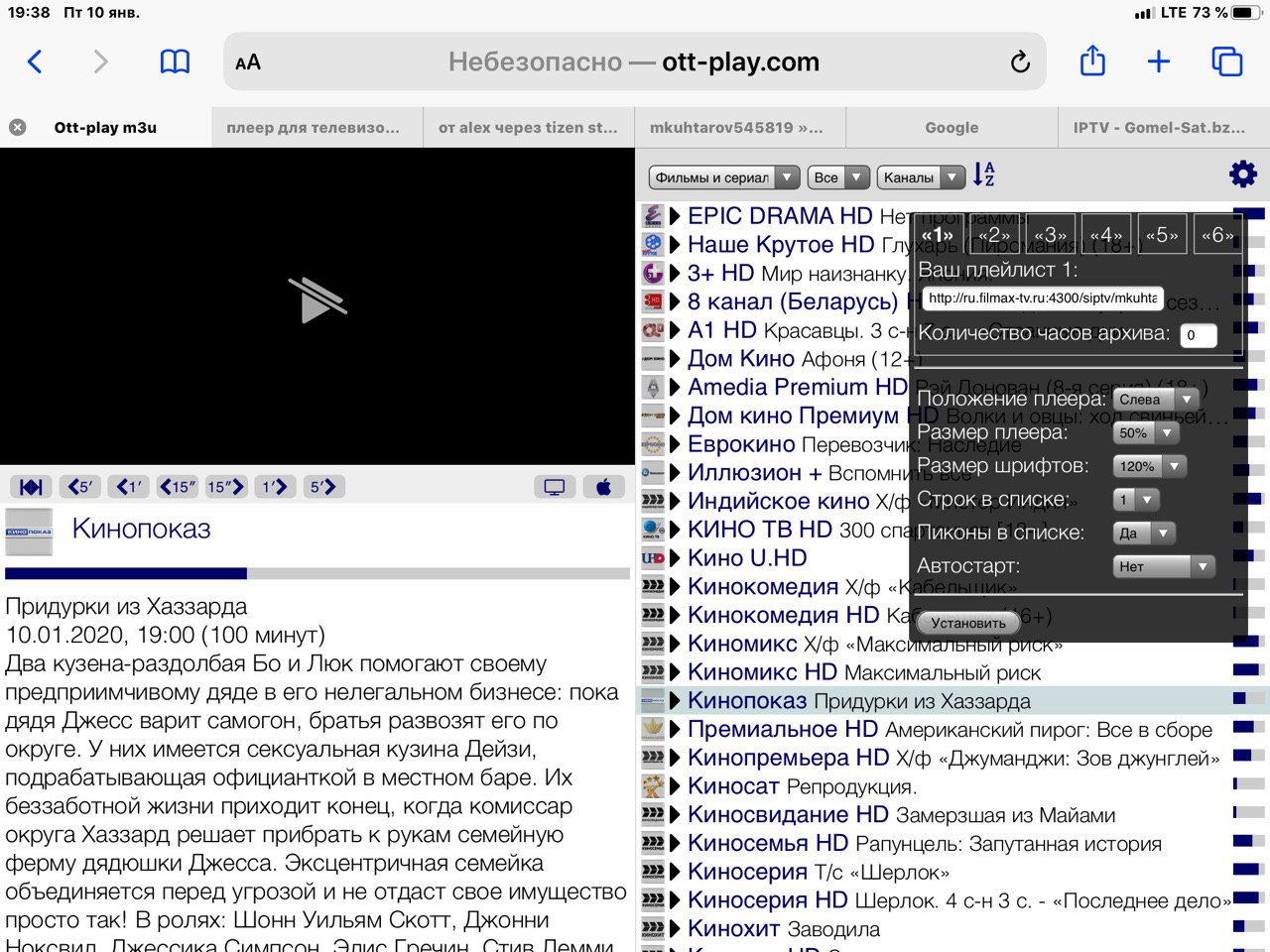Viewport: 1270px width, 952px height.
Task: Add a new tab with the plus icon
Action: [x=1159, y=61]
